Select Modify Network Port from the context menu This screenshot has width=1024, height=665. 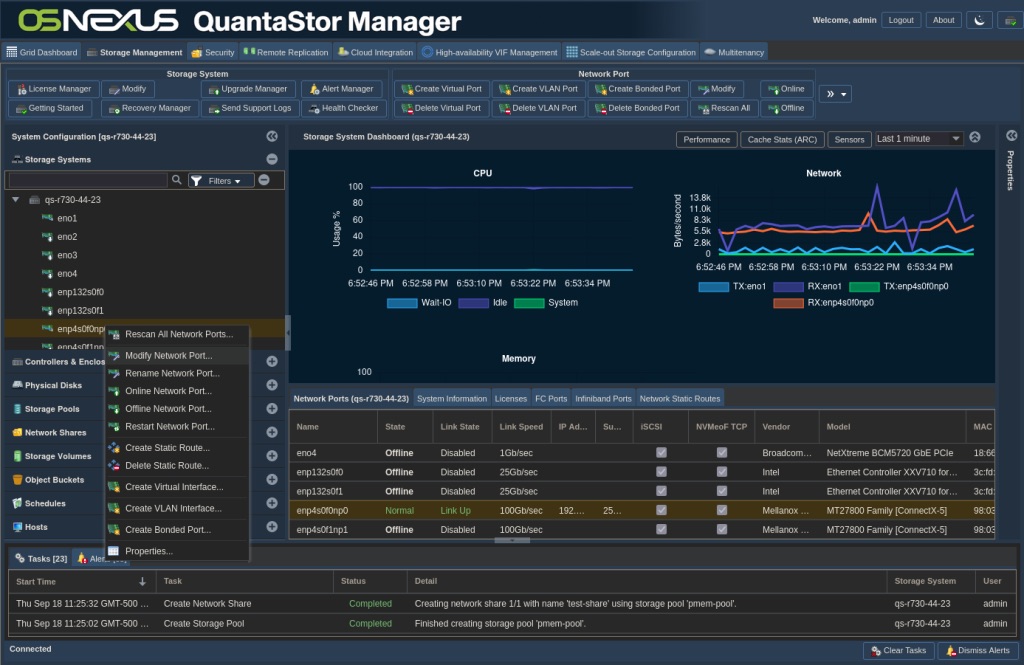[x=170, y=354]
